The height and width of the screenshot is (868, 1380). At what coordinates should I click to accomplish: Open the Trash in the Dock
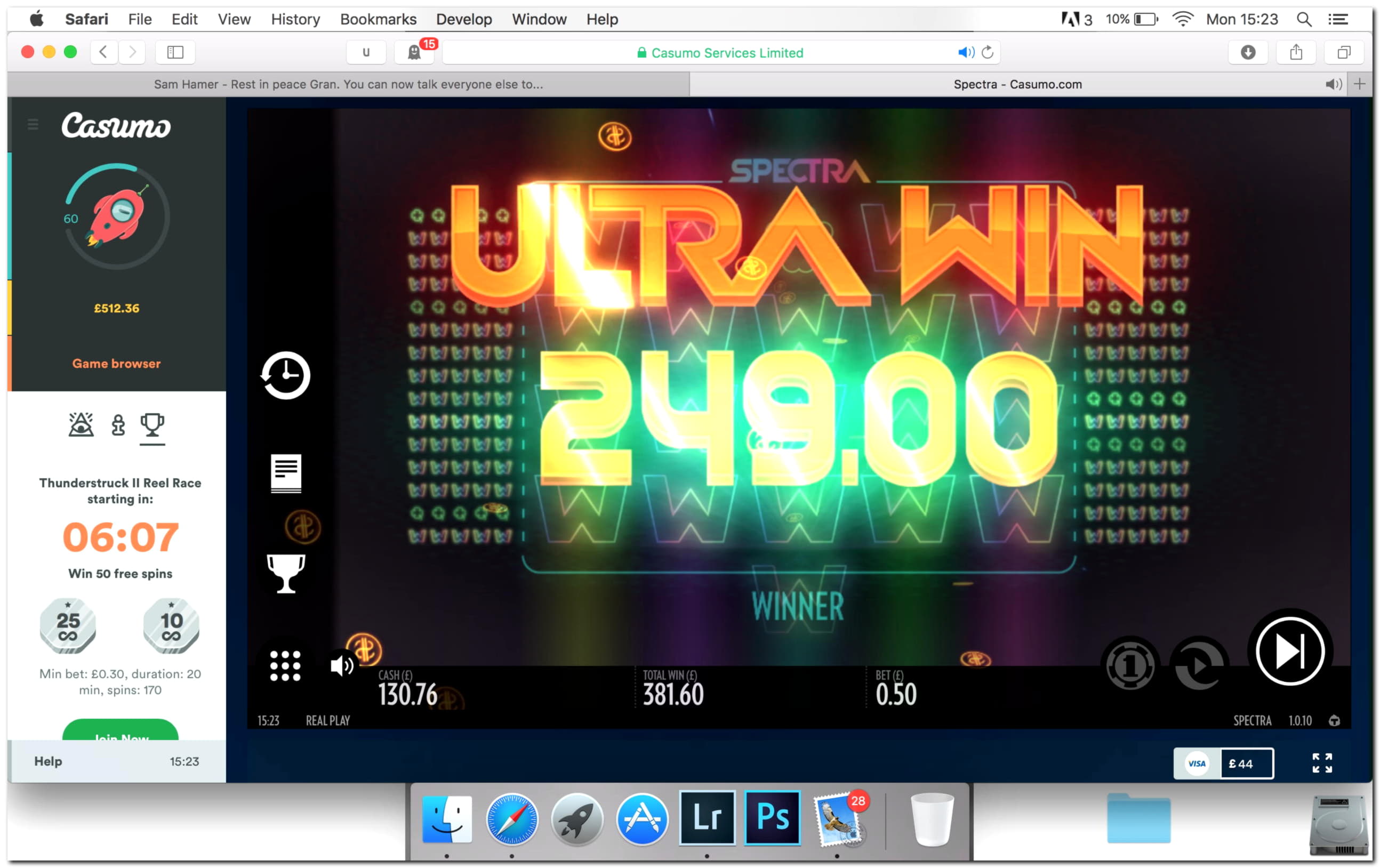[x=932, y=819]
